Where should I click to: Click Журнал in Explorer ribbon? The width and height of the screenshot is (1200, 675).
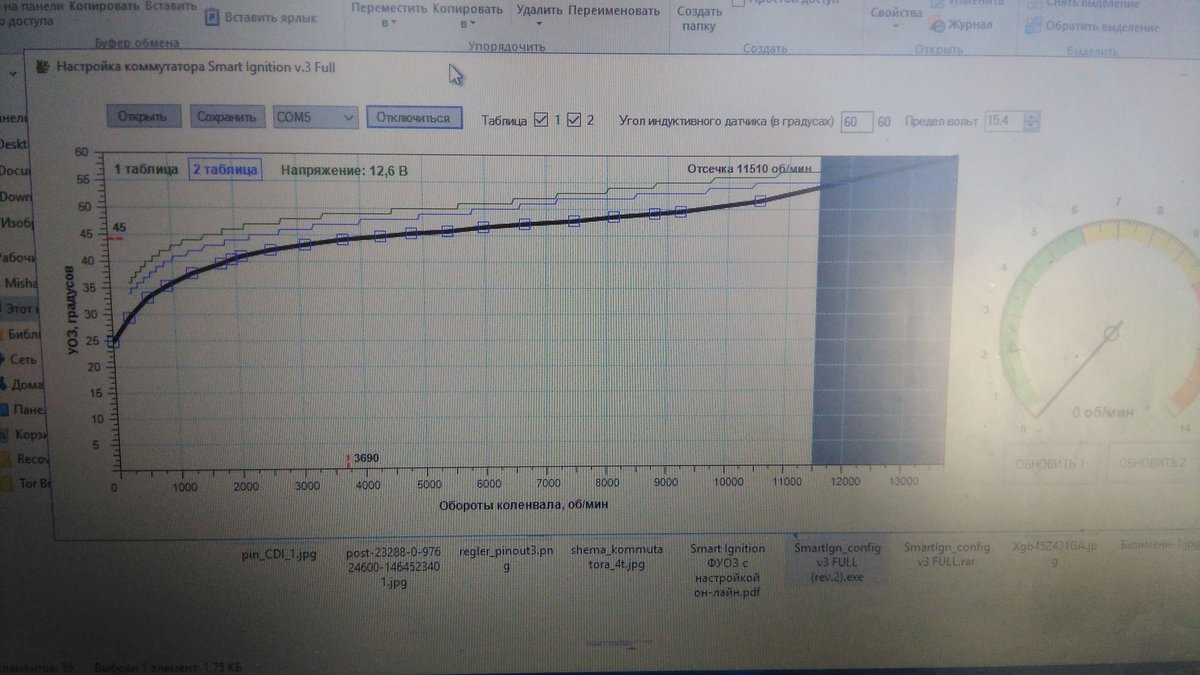click(961, 24)
